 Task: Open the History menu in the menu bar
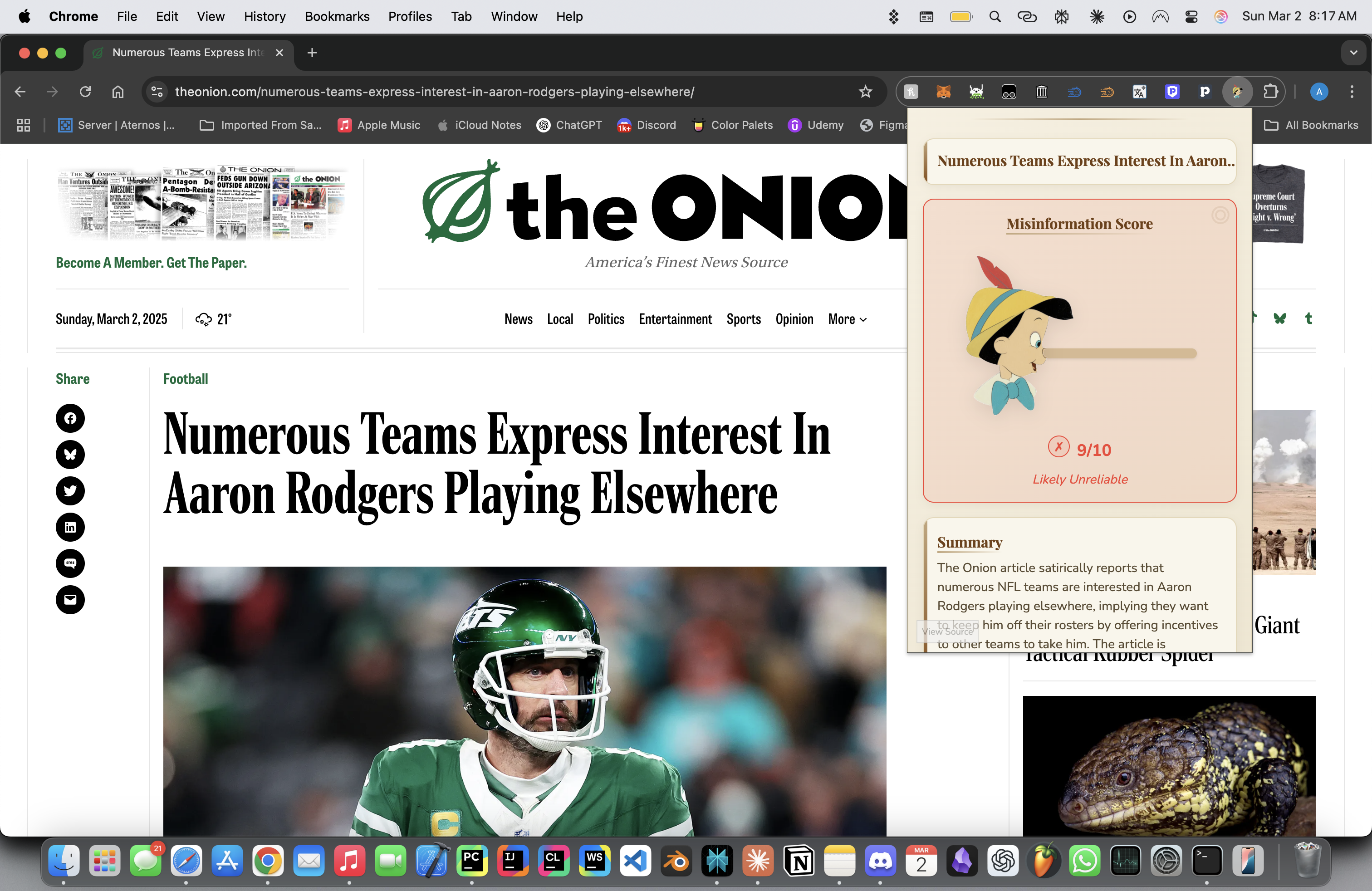click(x=265, y=17)
